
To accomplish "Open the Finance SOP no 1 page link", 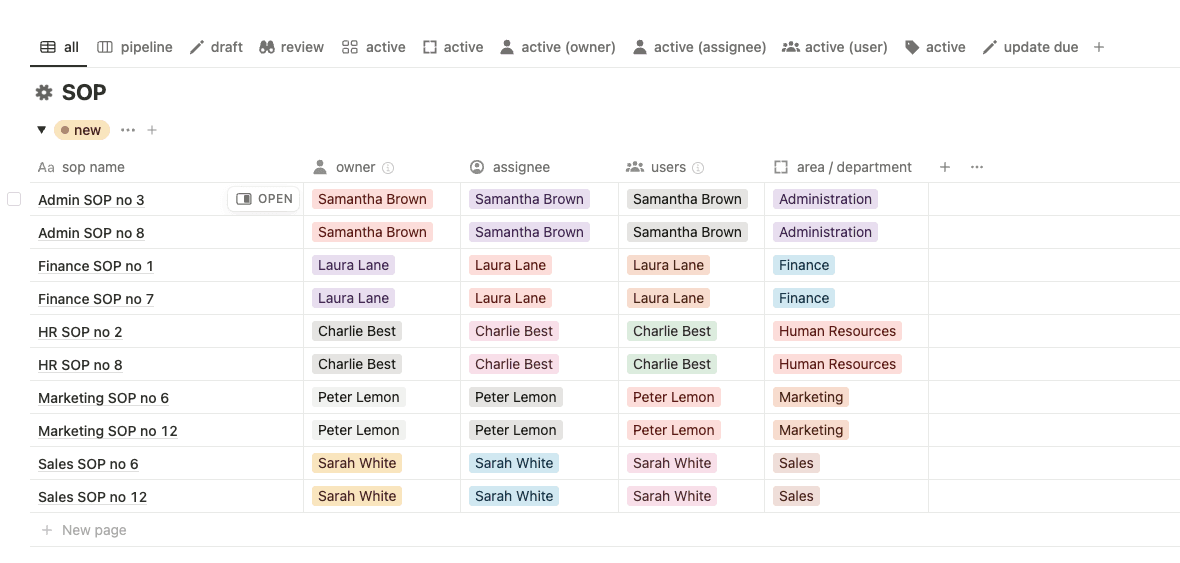I will (x=96, y=266).
